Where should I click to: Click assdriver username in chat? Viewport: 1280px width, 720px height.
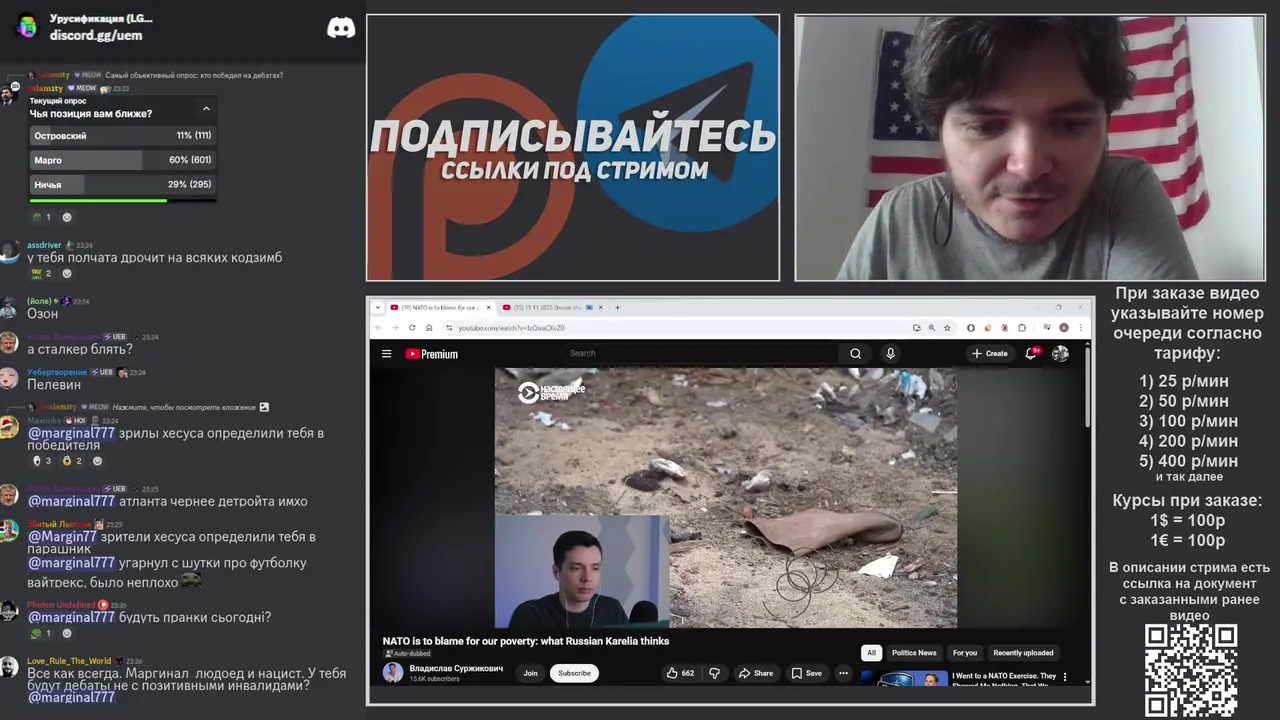(44, 245)
